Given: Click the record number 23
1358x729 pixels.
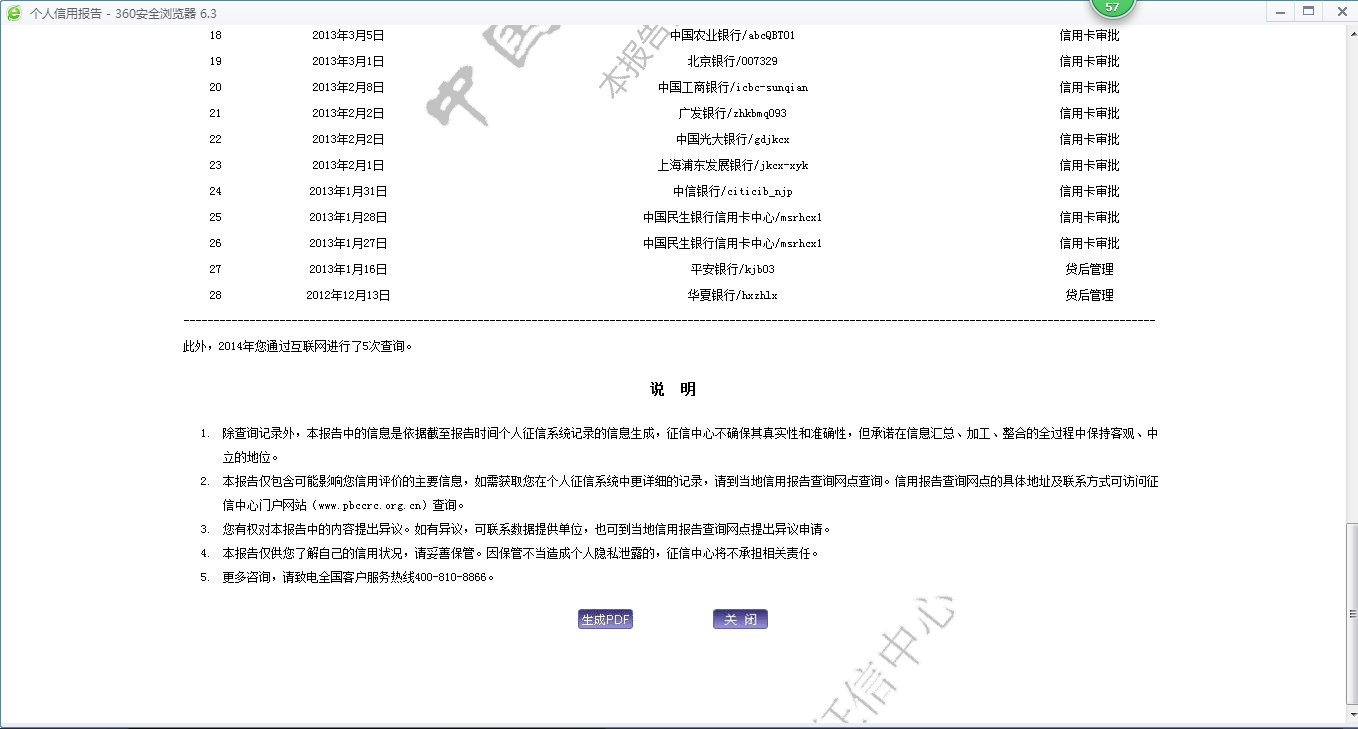Looking at the screenshot, I should (x=215, y=165).
